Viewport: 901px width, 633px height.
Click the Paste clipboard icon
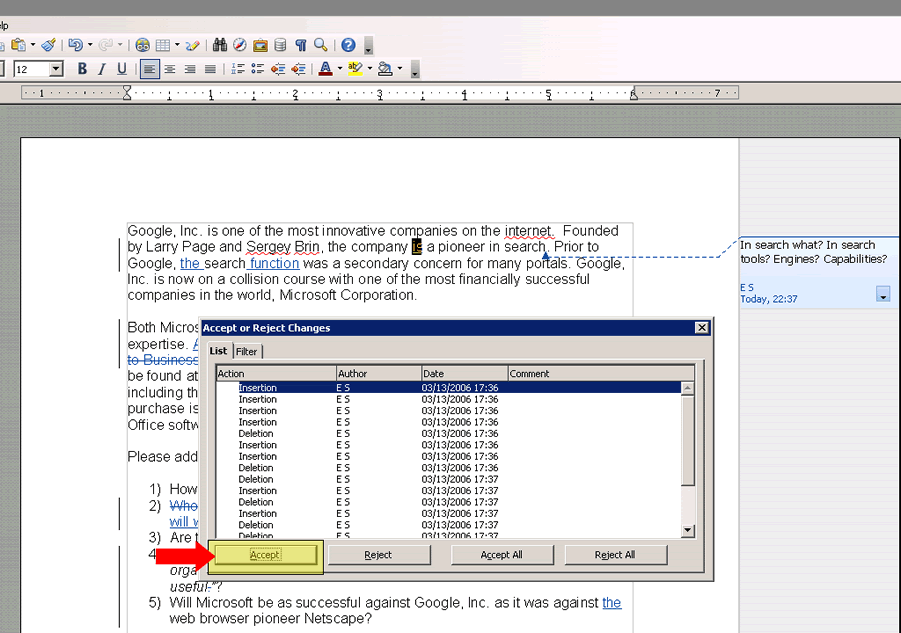point(18,45)
